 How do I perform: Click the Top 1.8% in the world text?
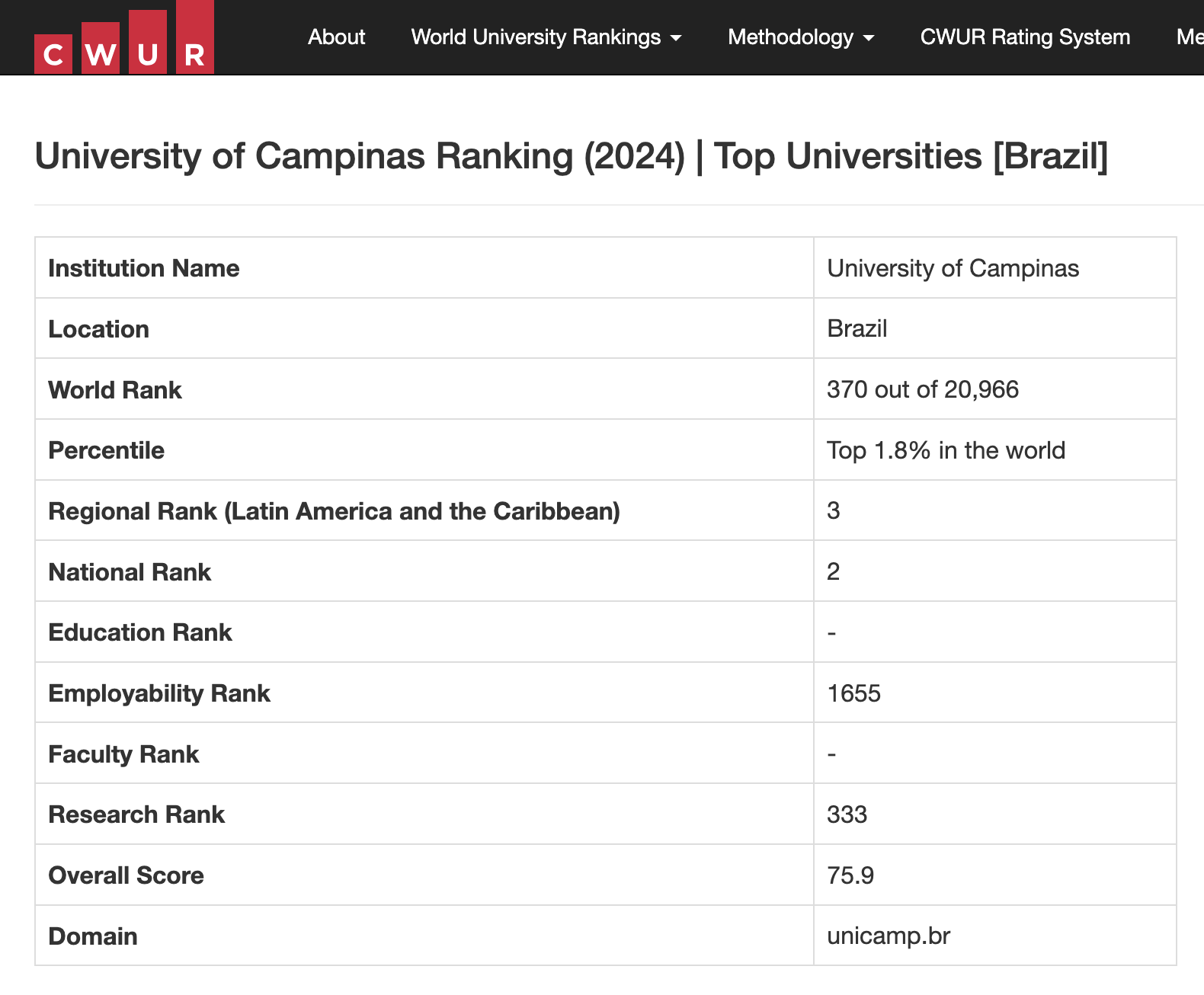tap(945, 450)
